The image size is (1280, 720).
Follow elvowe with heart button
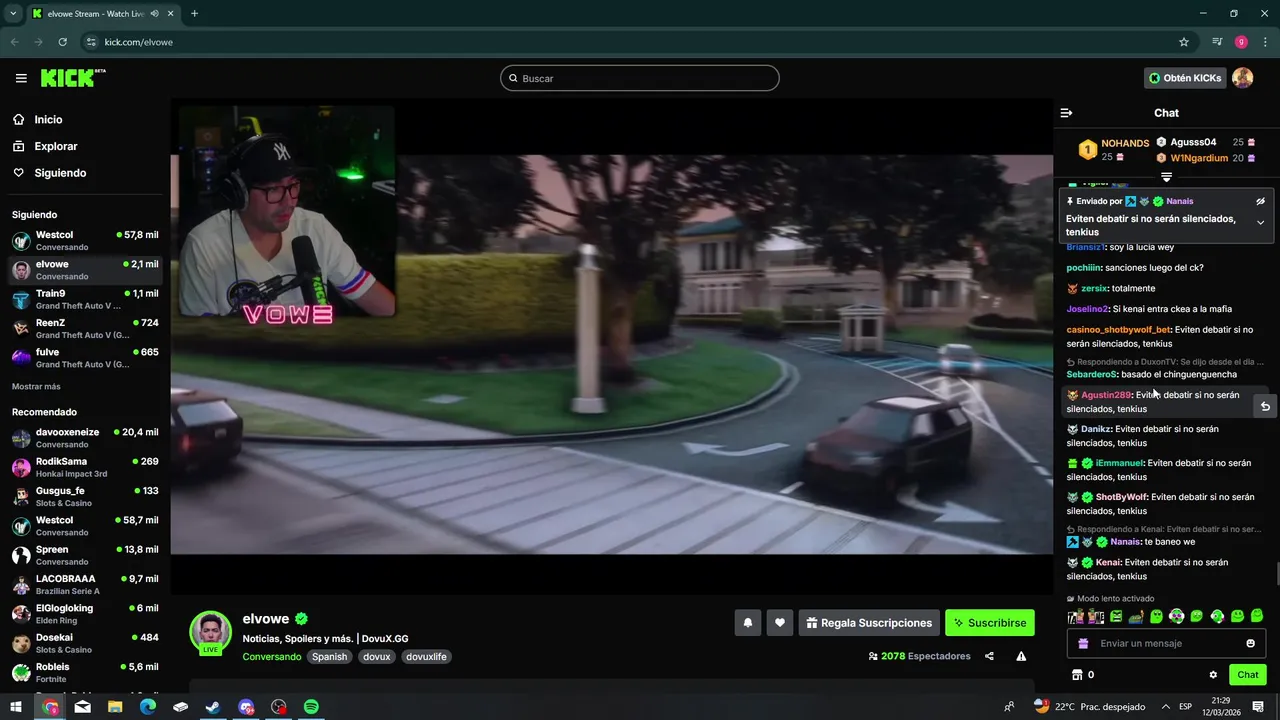point(780,623)
